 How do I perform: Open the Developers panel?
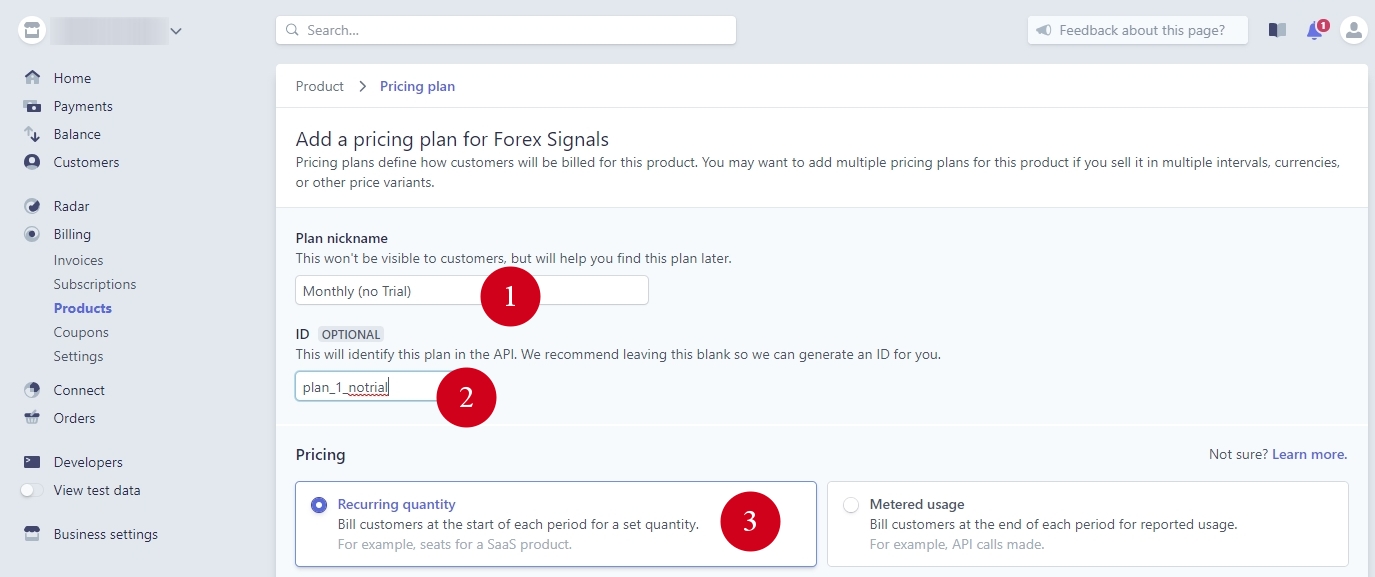[x=88, y=461]
